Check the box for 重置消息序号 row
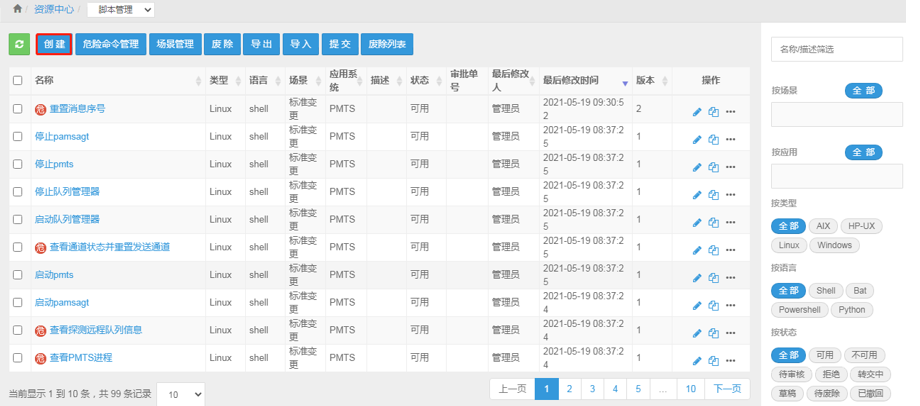Viewport: 920px width, 406px height. tap(18, 109)
